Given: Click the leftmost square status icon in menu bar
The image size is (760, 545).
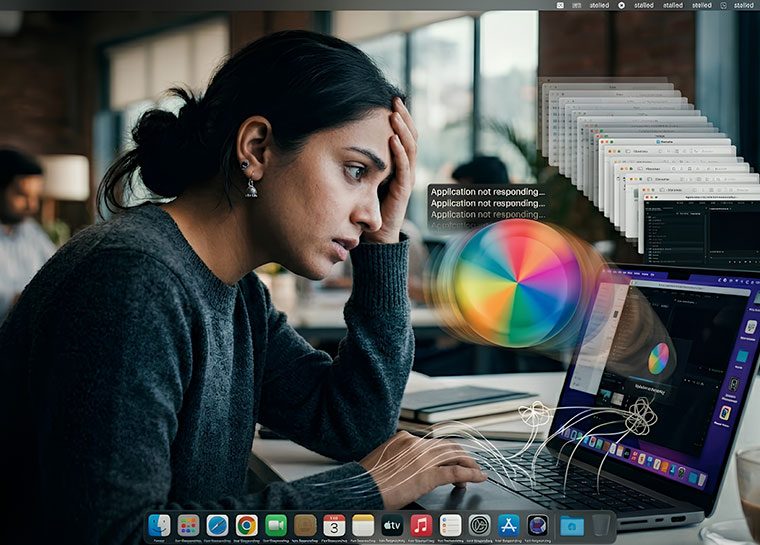Looking at the screenshot, I should pyautogui.click(x=560, y=5).
